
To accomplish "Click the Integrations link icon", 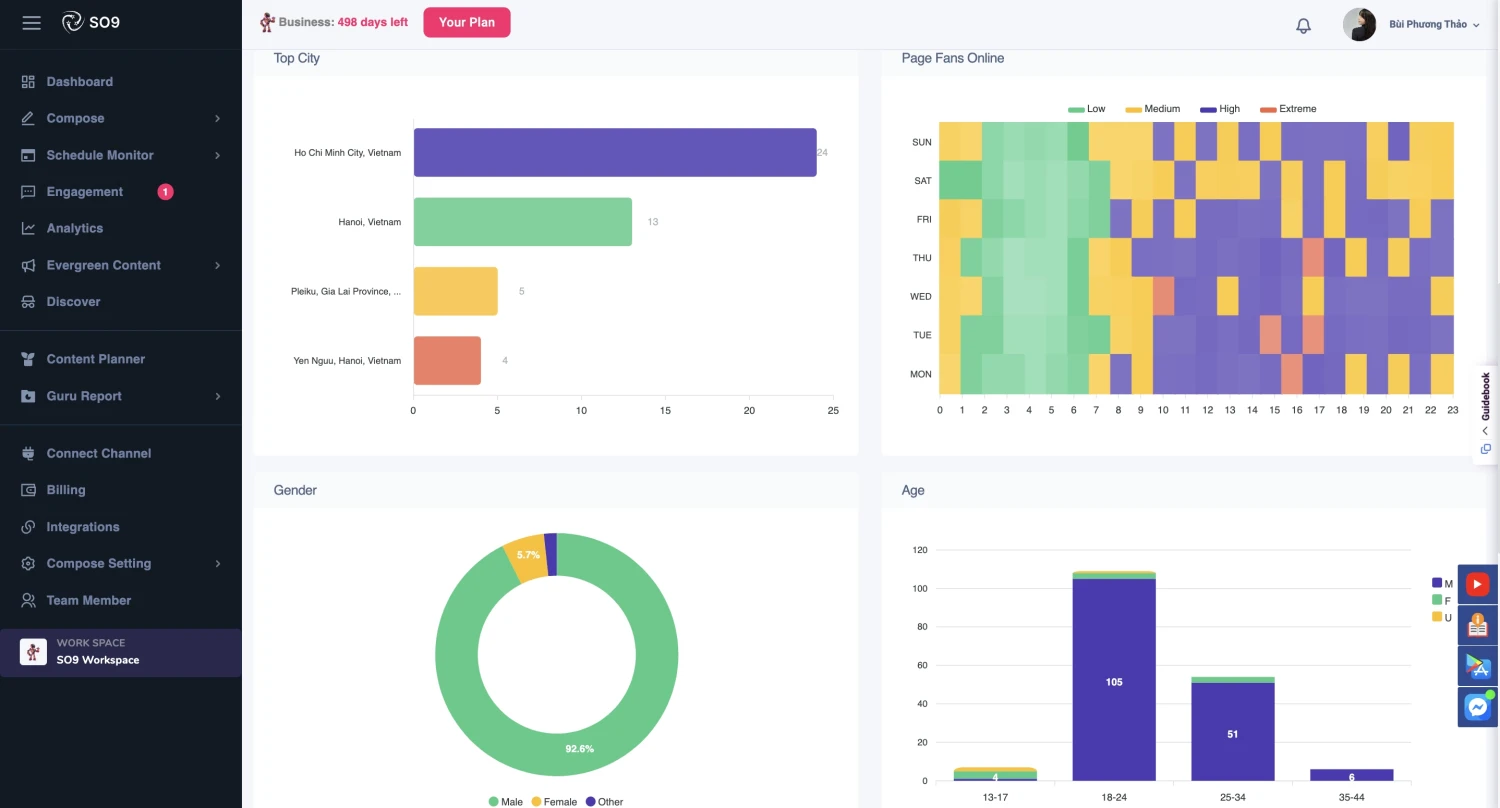I will (x=28, y=527).
